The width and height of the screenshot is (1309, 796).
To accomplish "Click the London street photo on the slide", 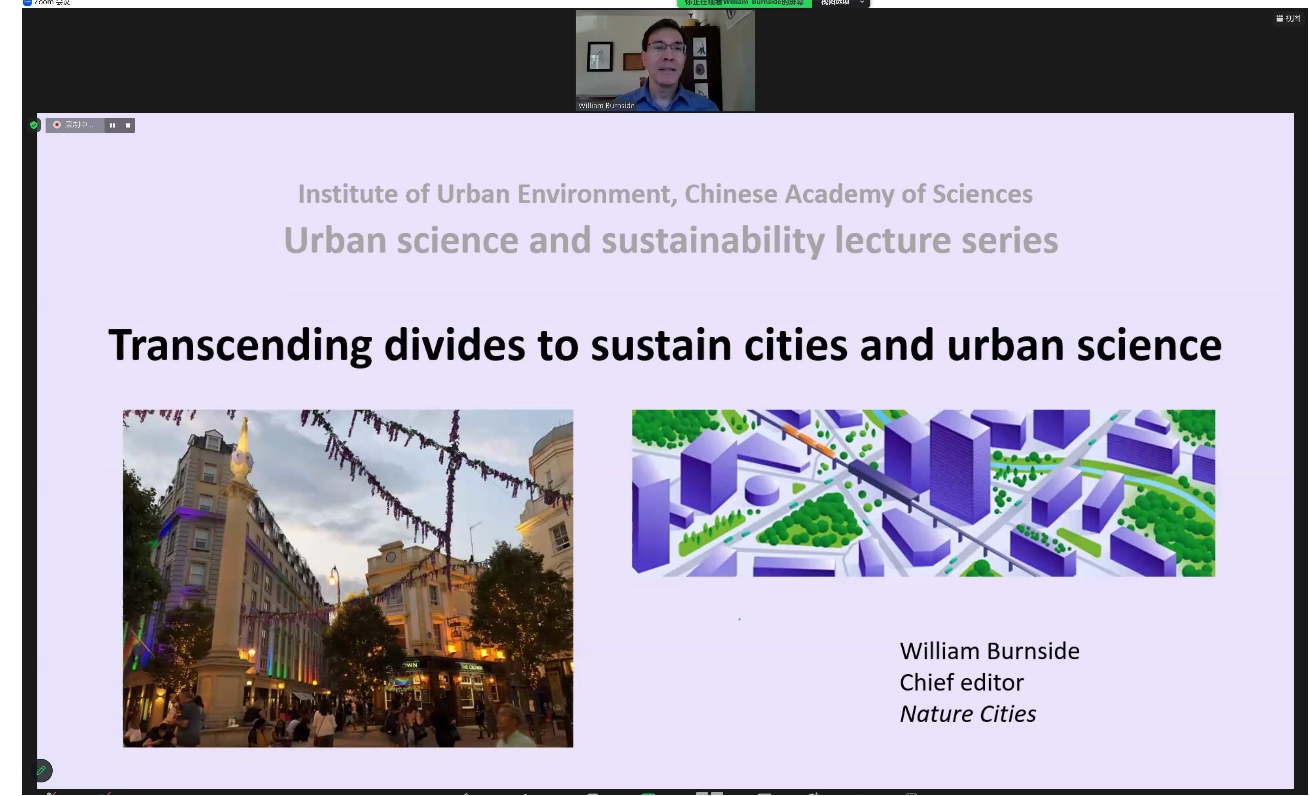I will pos(348,578).
